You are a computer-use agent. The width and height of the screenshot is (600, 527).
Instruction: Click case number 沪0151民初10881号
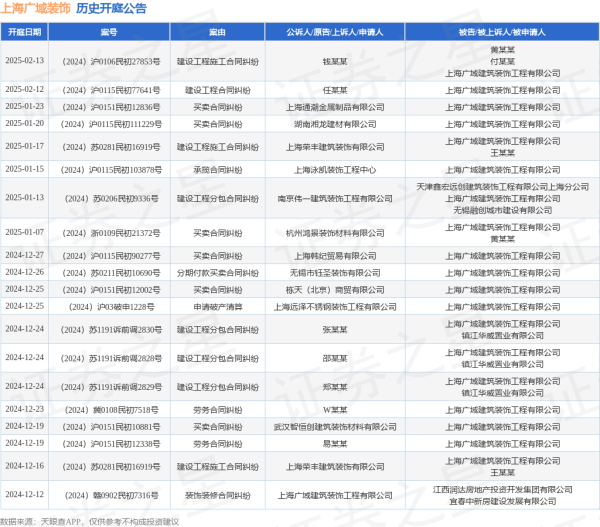[x=111, y=427]
